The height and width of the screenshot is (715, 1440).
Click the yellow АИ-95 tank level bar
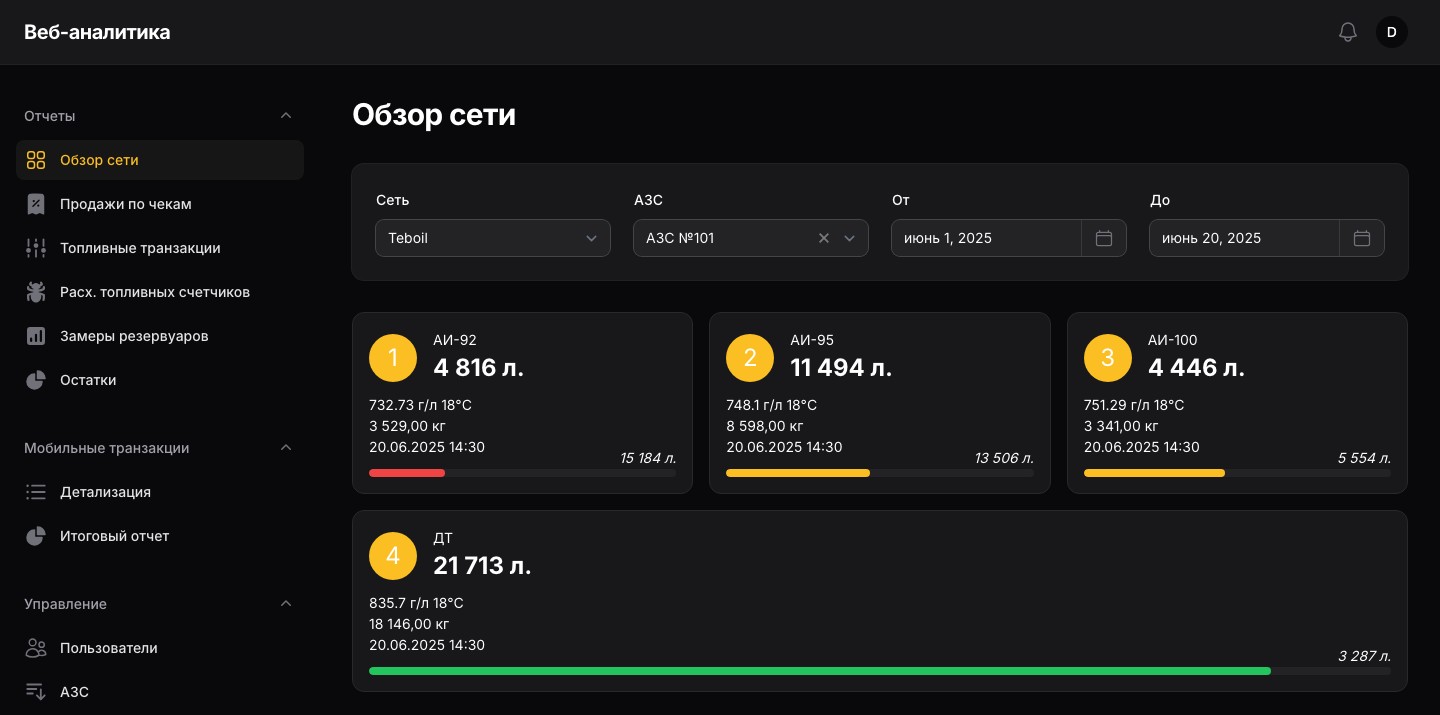pyautogui.click(x=798, y=473)
